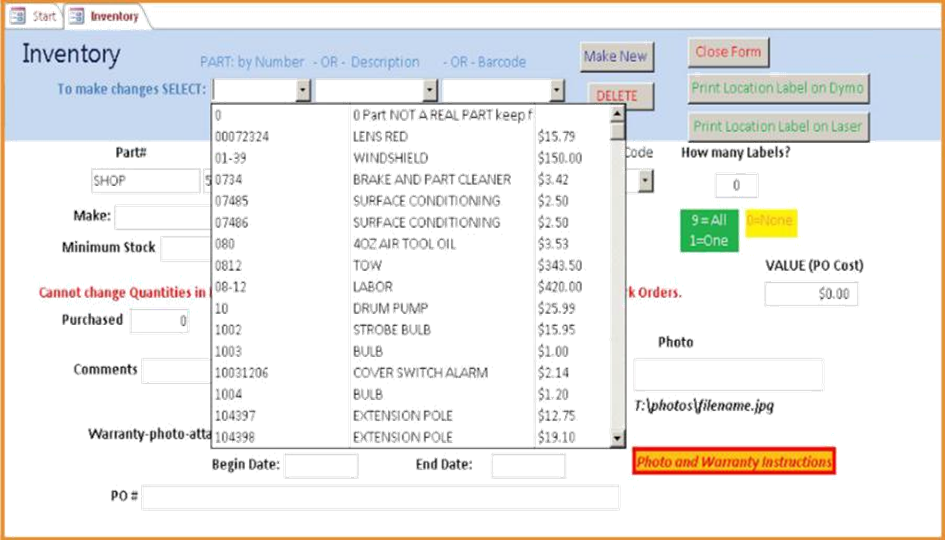Screen dimensions: 945x540
Task: Select the COVER SWITCH ALARM row
Action: (411, 373)
